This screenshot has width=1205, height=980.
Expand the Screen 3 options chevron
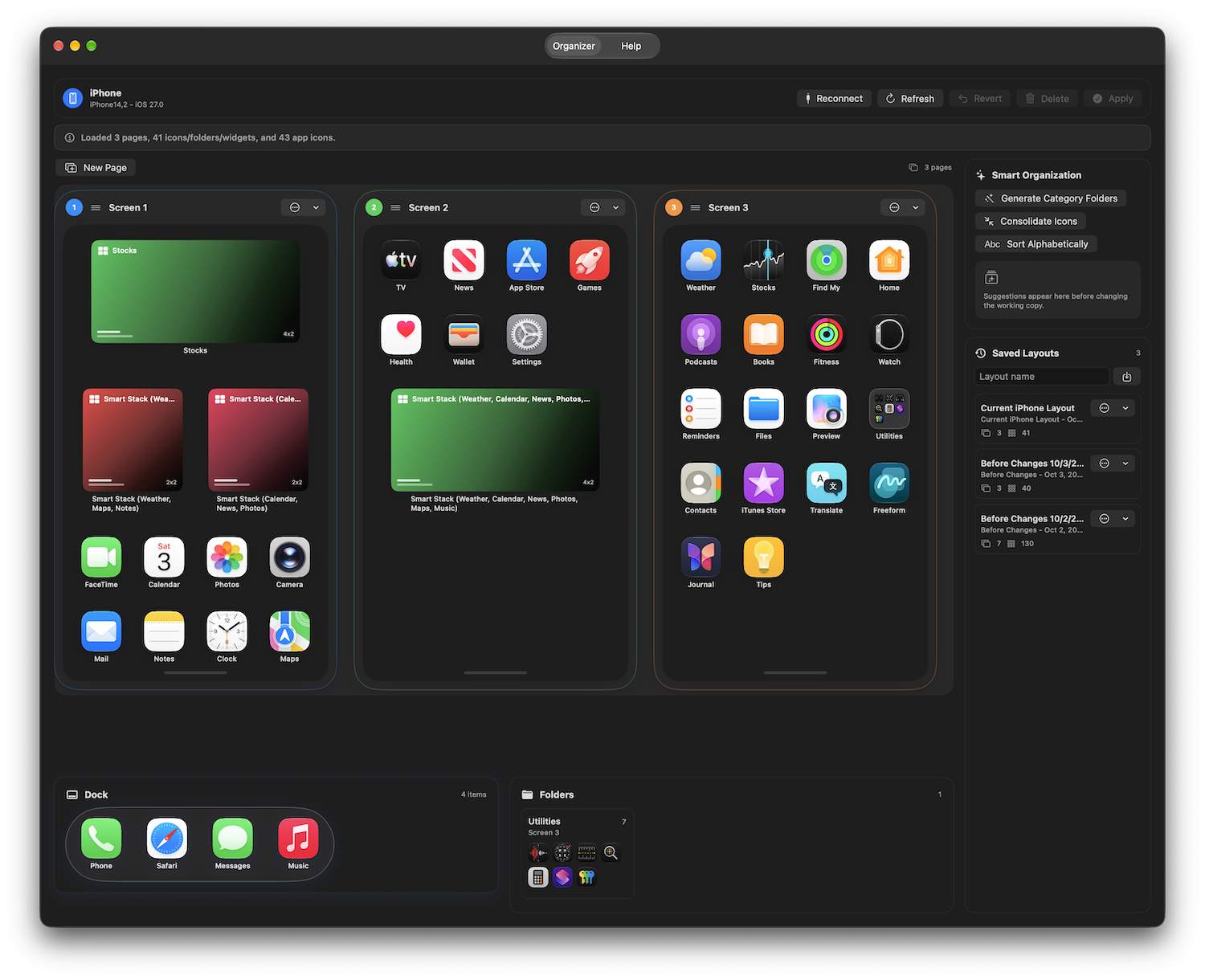click(915, 207)
